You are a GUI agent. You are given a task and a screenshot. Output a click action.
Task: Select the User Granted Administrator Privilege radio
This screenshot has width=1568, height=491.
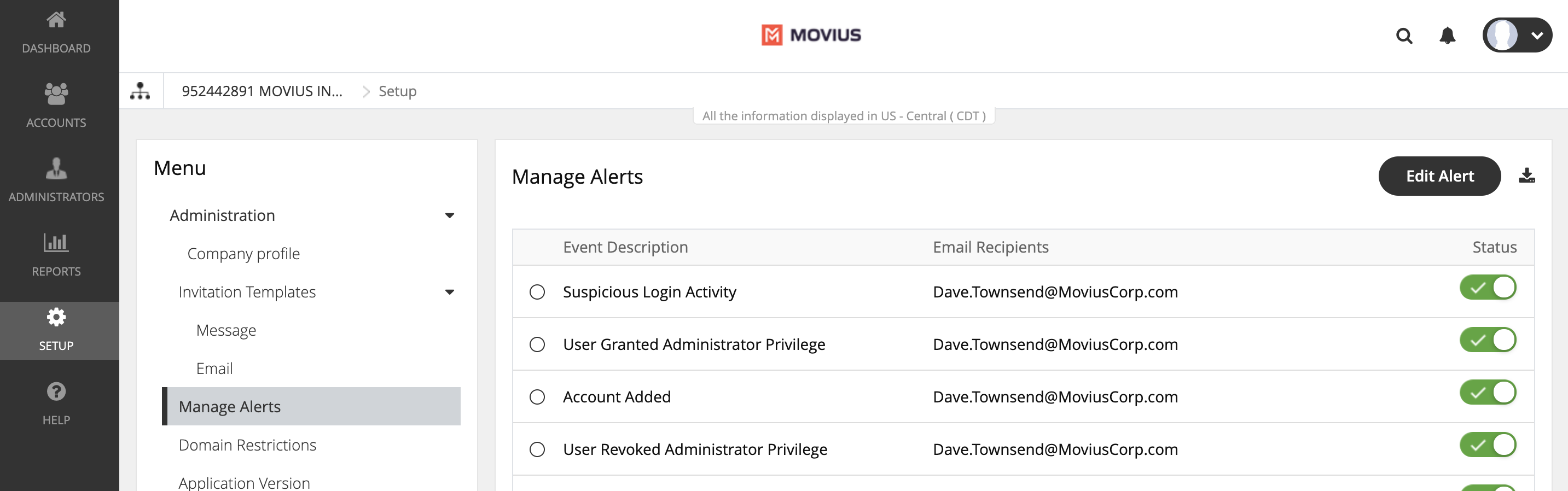click(x=537, y=344)
